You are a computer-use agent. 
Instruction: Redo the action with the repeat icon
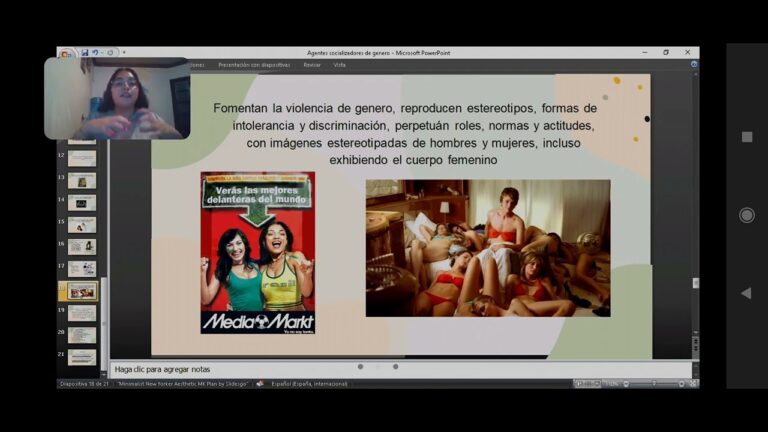(110, 52)
